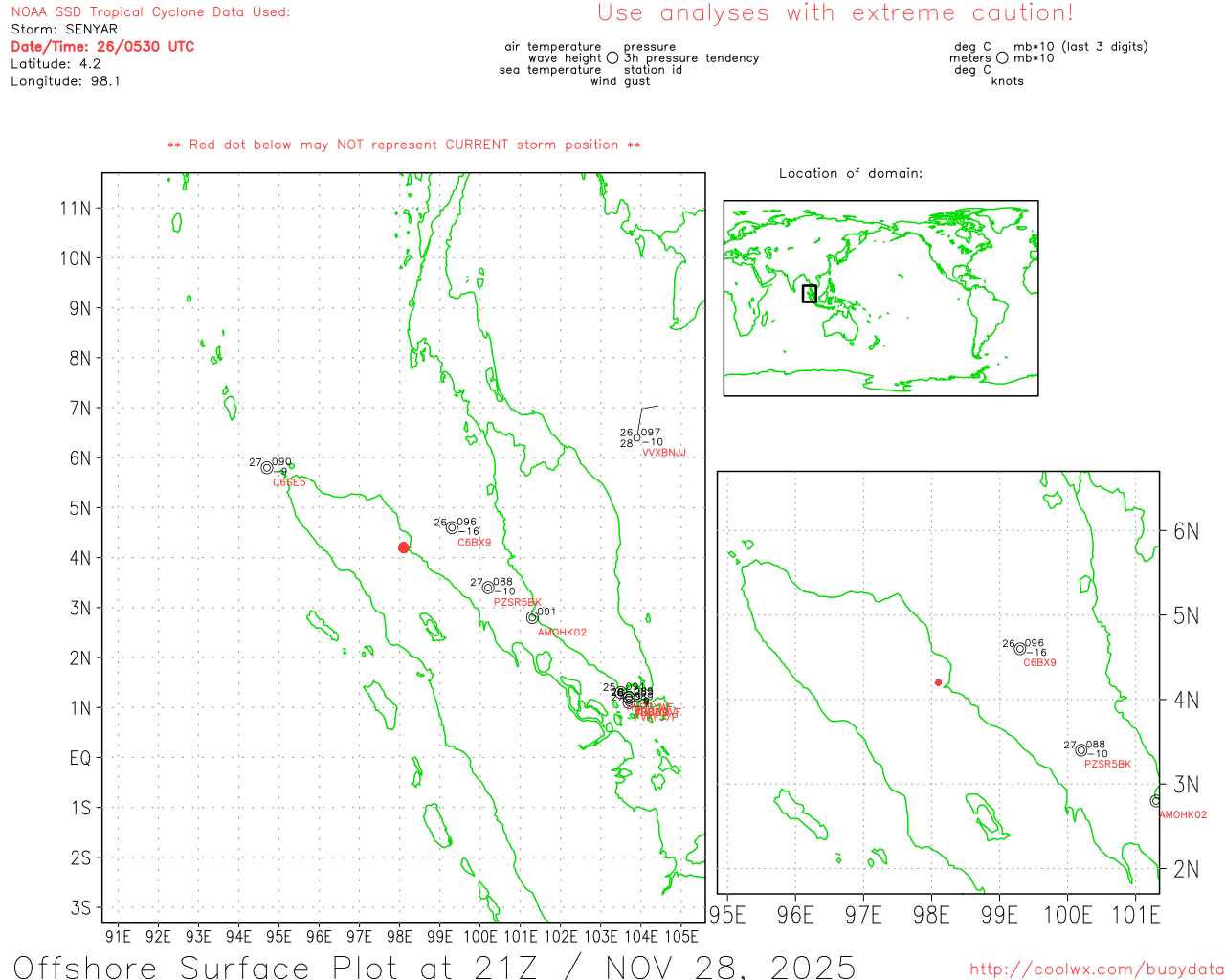
Task: Click the 'Use analyses with extreme caution!' heading
Action: click(835, 13)
